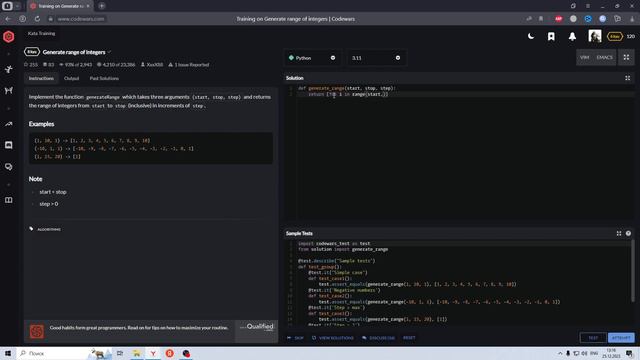Viewport: 640px width, 360px height.
Task: Open the Yandex browser taskbar icon
Action: [153, 353]
